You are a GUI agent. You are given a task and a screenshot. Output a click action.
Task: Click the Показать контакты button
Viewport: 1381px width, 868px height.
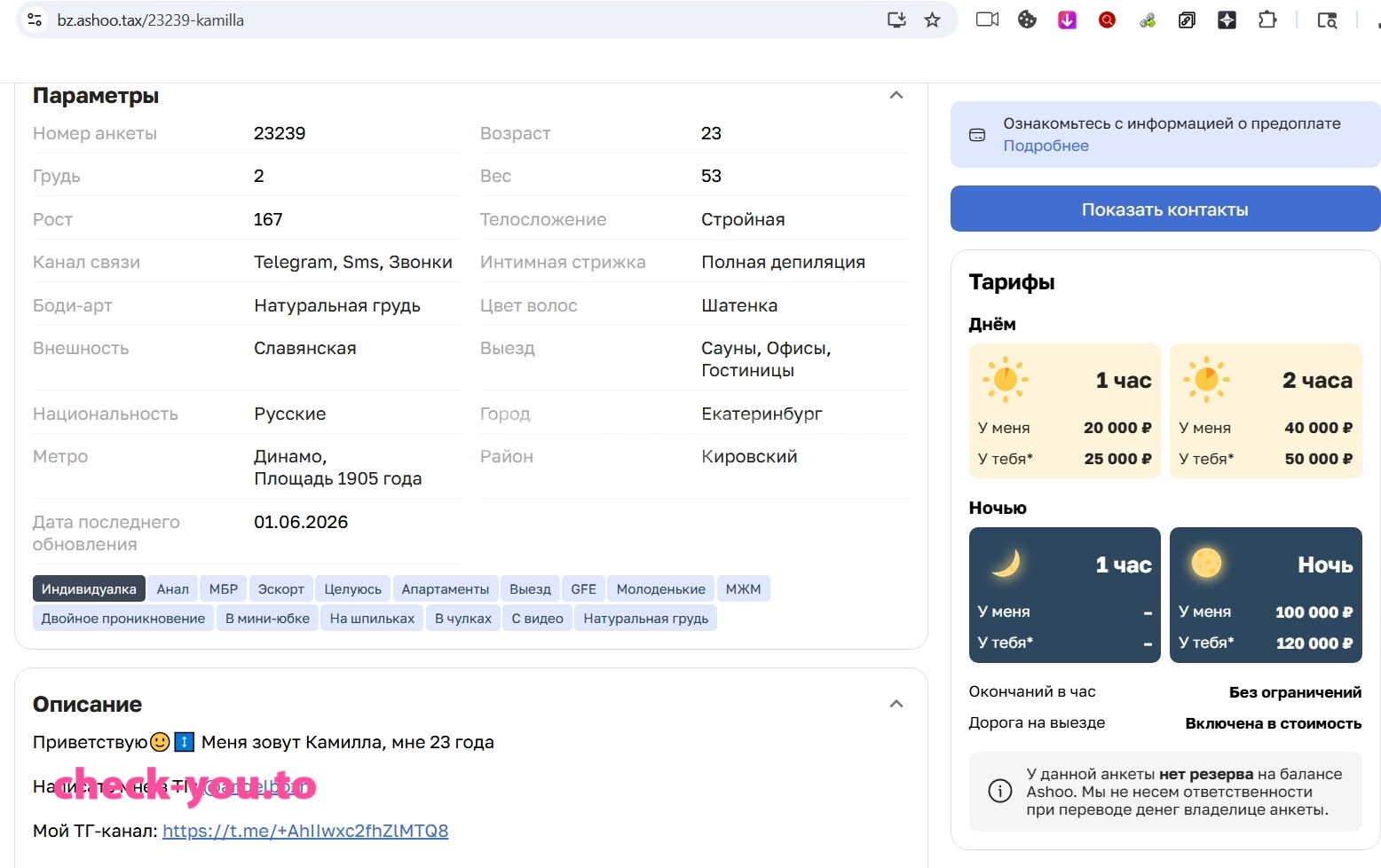point(1165,209)
